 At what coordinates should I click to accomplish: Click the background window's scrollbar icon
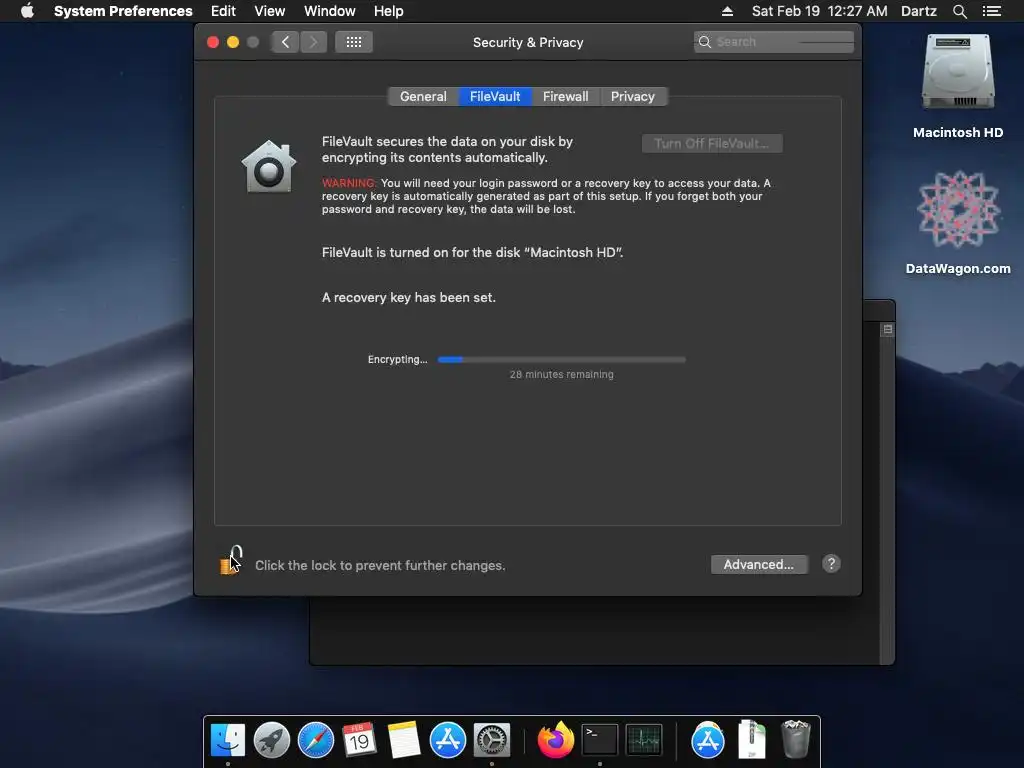[x=887, y=330]
